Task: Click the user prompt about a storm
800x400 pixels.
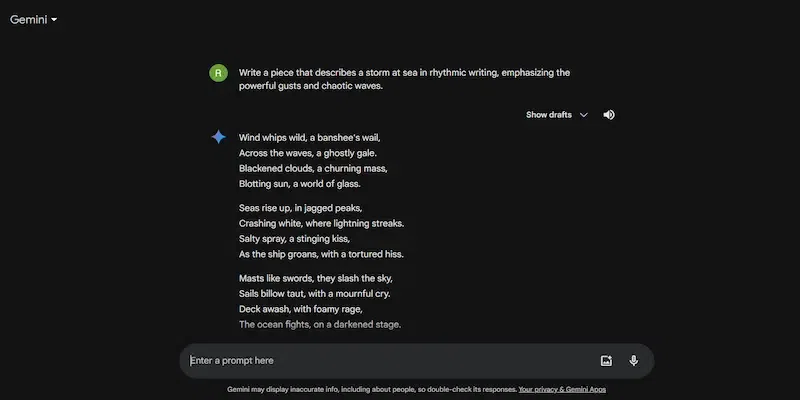Action: pyautogui.click(x=404, y=79)
